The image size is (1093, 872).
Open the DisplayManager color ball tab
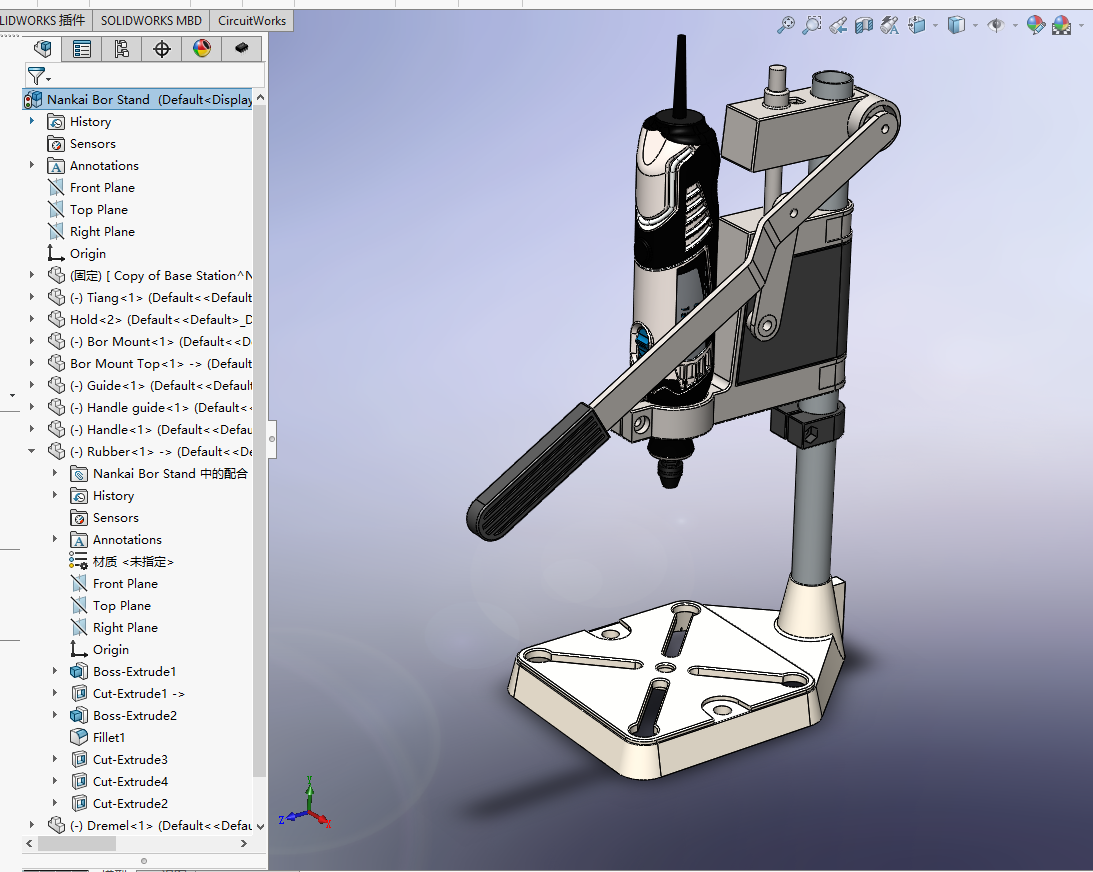tap(202, 48)
